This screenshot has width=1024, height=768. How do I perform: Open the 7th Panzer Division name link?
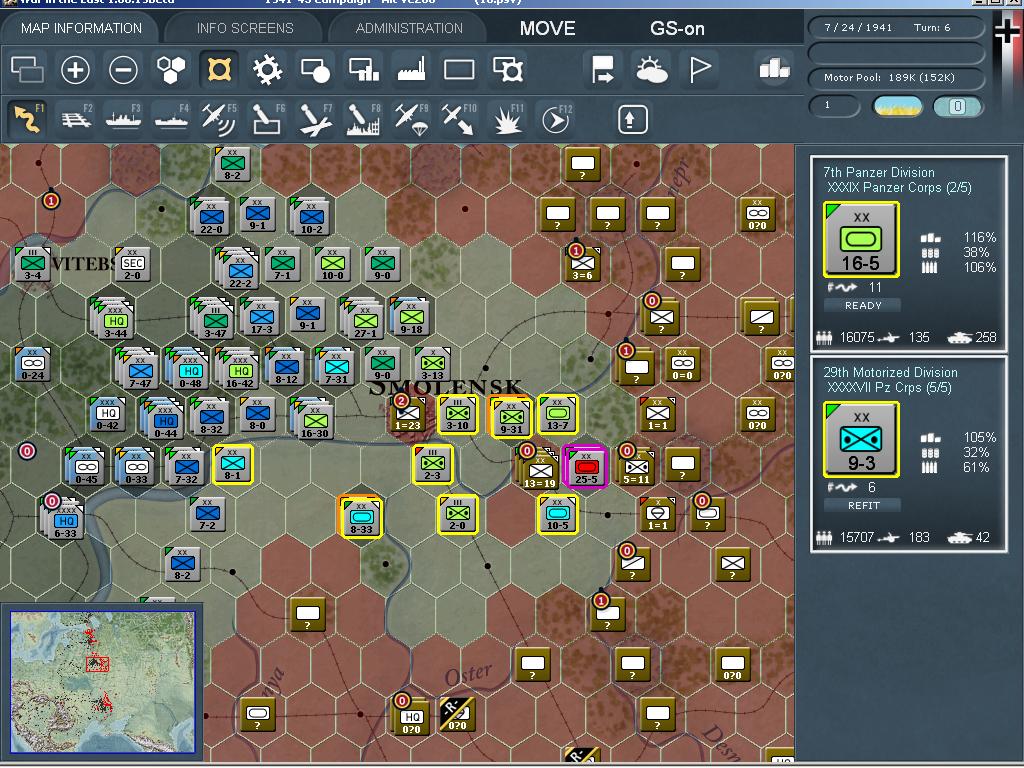coord(878,172)
